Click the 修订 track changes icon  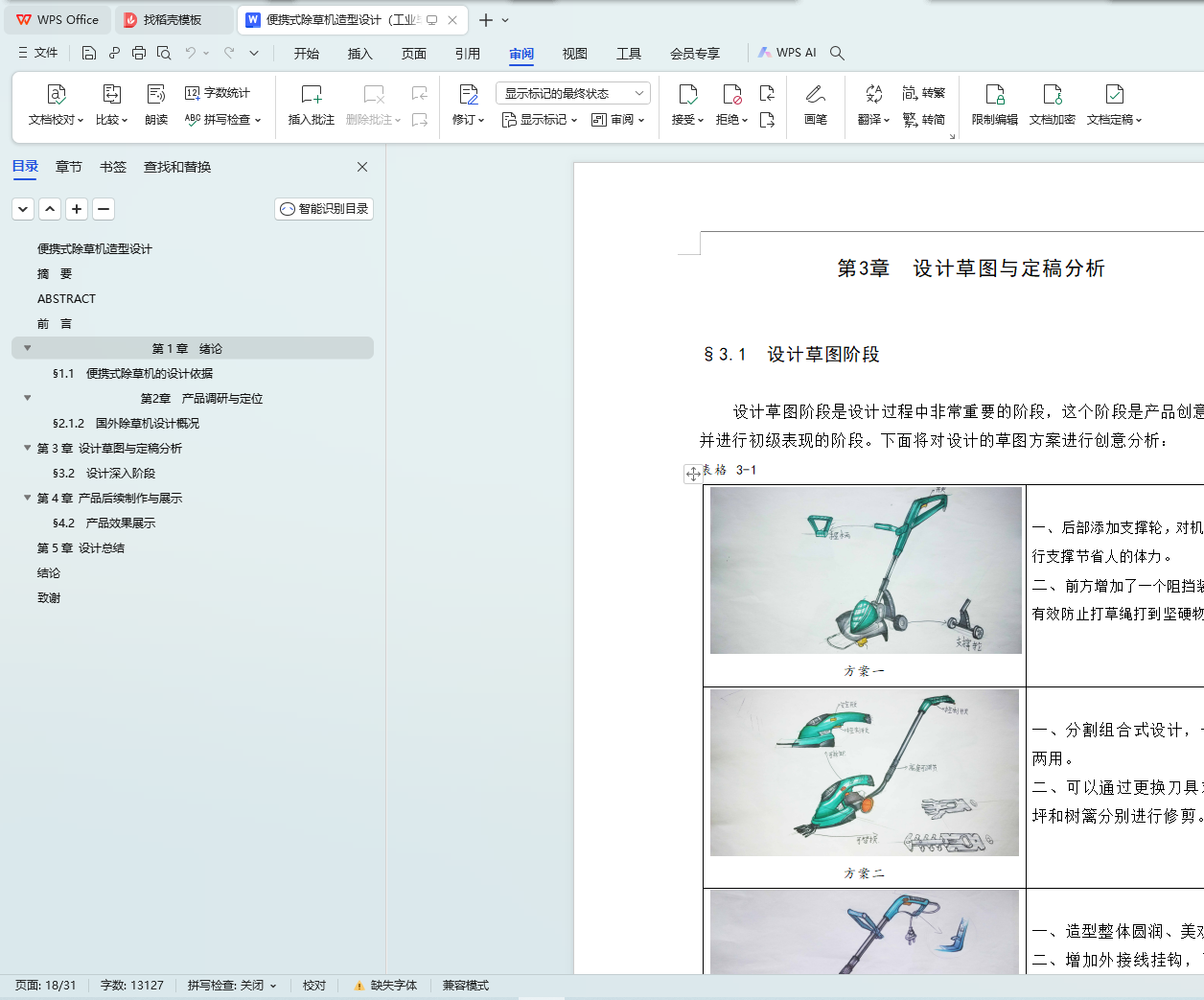click(x=469, y=94)
